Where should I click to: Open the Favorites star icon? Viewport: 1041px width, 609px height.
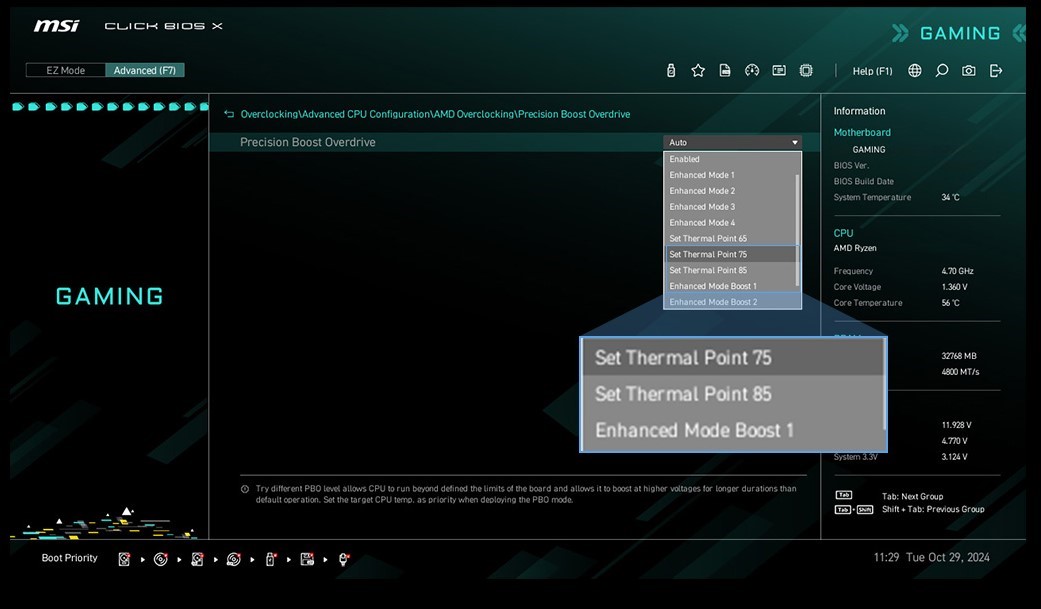coord(698,70)
